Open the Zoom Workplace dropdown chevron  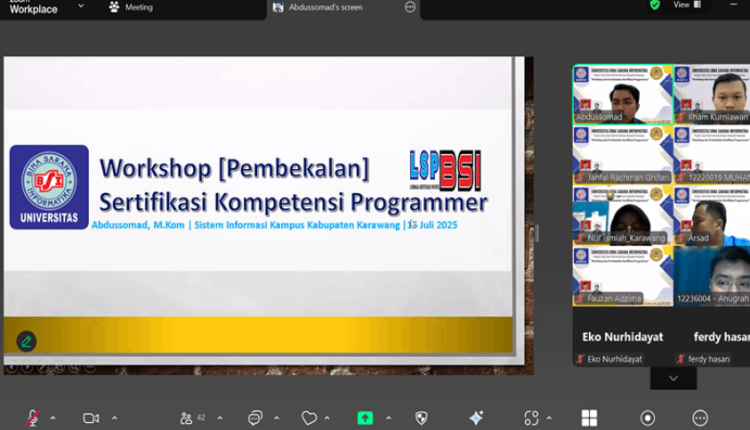81,6
